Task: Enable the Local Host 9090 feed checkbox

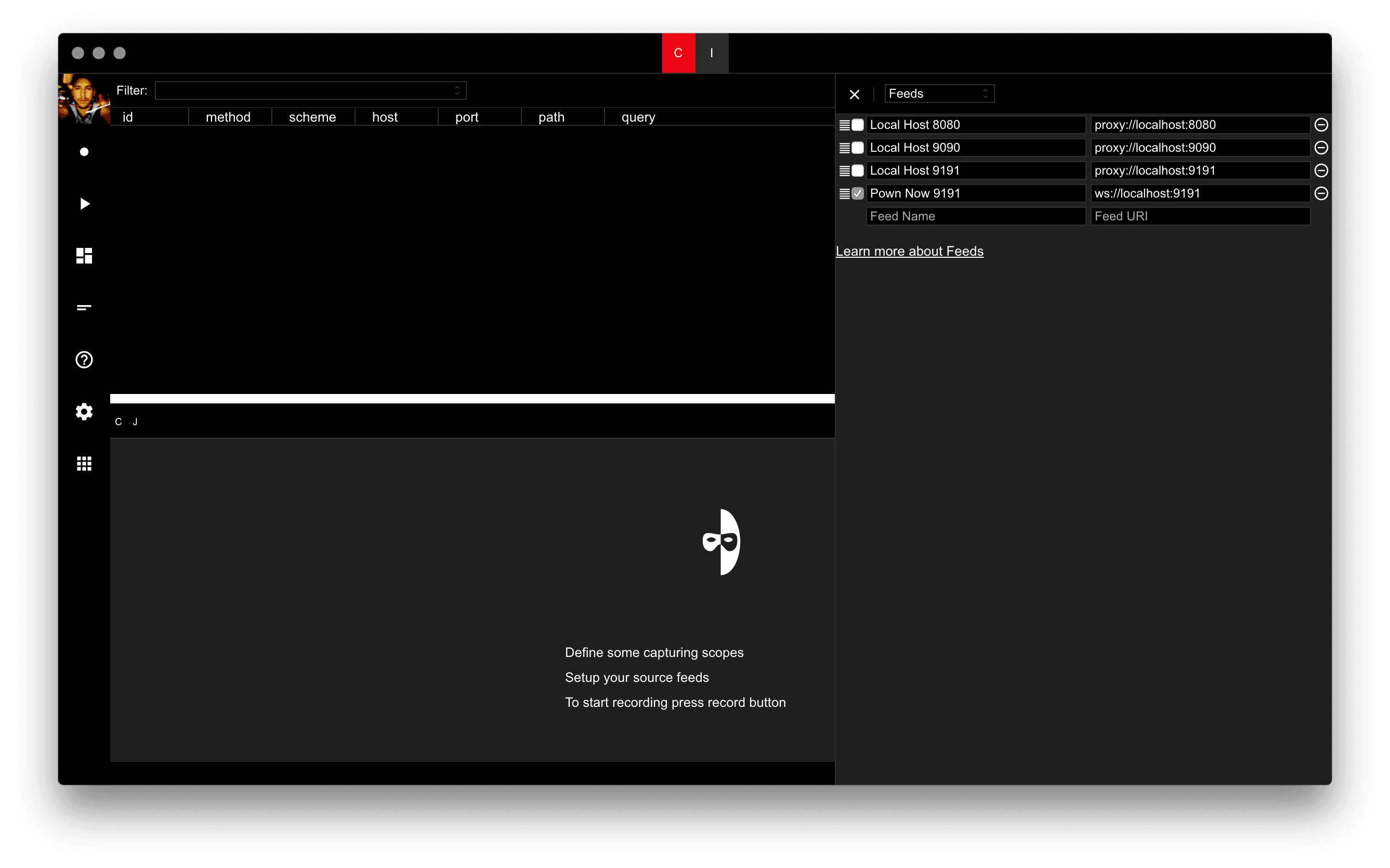Action: [x=857, y=148]
